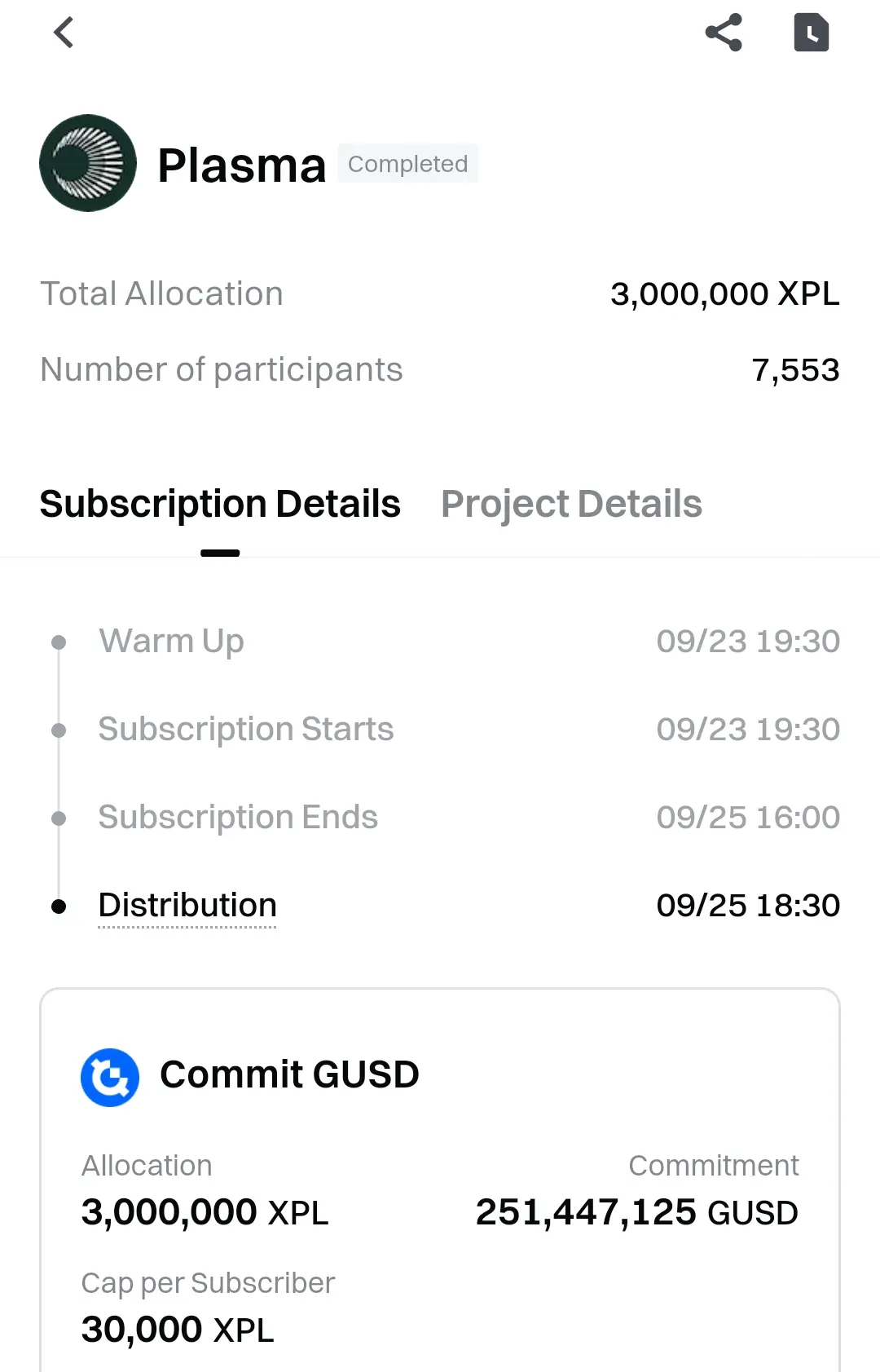Open the history document icon
The height and width of the screenshot is (1372, 880).
point(812,33)
